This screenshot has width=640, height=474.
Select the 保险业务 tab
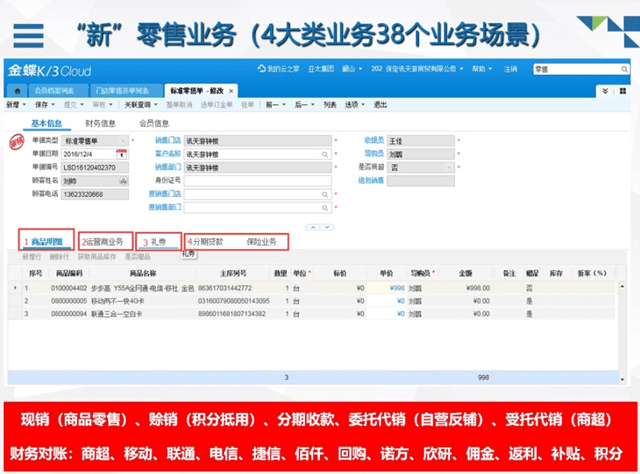(x=261, y=242)
